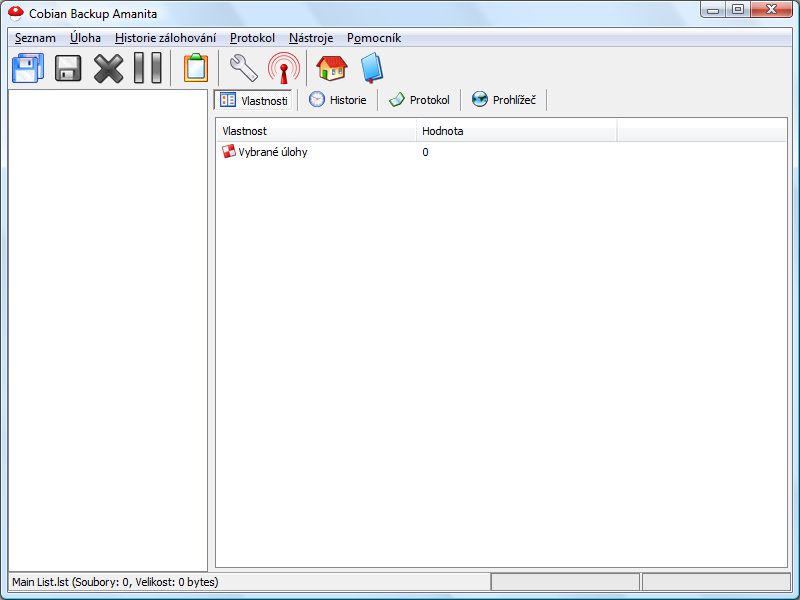The width and height of the screenshot is (800, 600).
Task: Open the Protokol menu in menu bar
Action: click(x=252, y=38)
